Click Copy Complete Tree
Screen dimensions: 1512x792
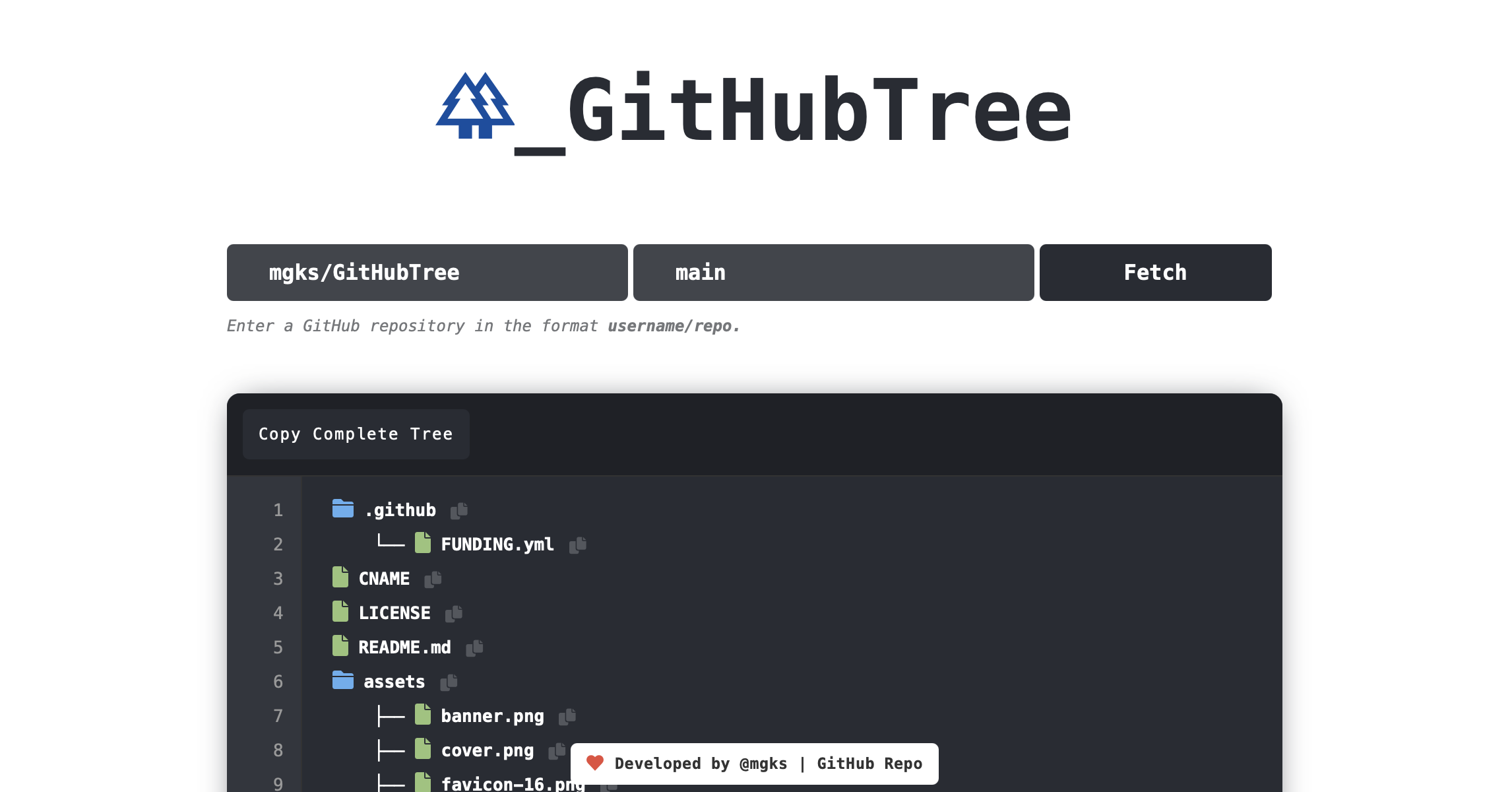click(356, 434)
